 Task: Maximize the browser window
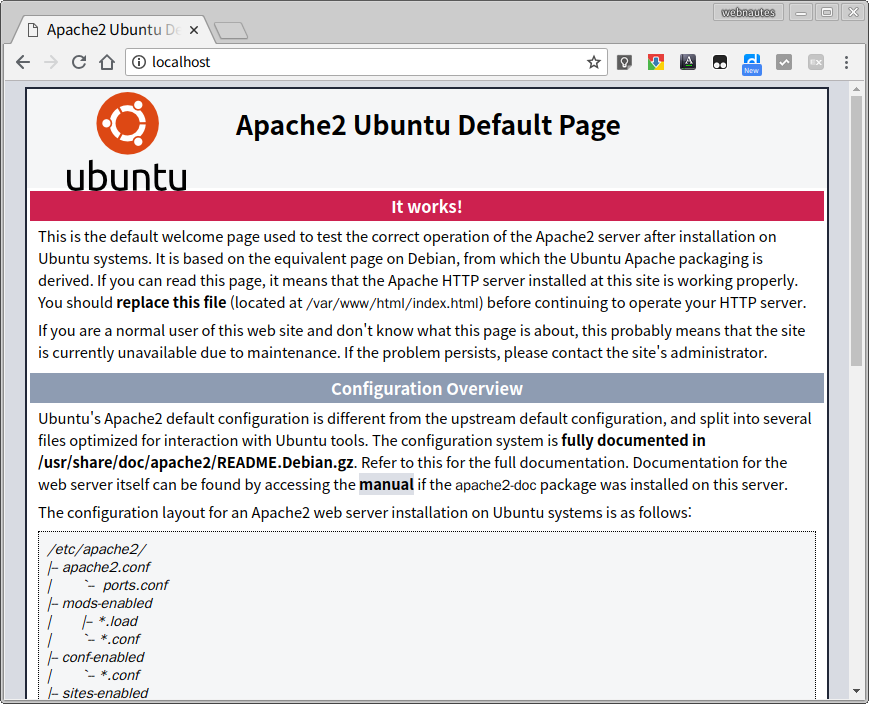pyautogui.click(x=827, y=12)
